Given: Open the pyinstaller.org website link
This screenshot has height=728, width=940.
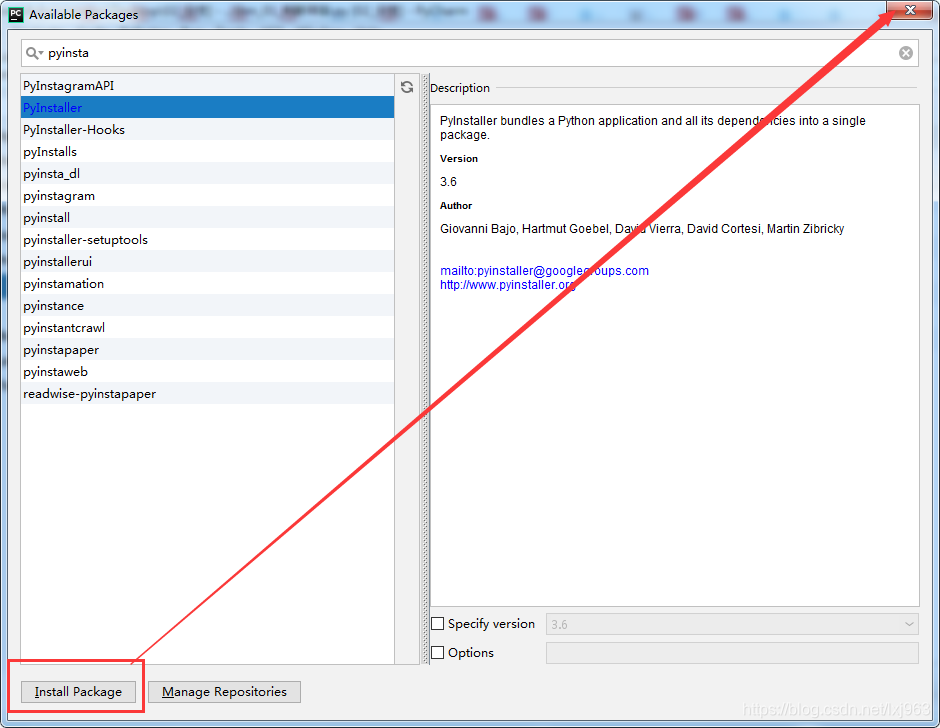Looking at the screenshot, I should (x=508, y=285).
